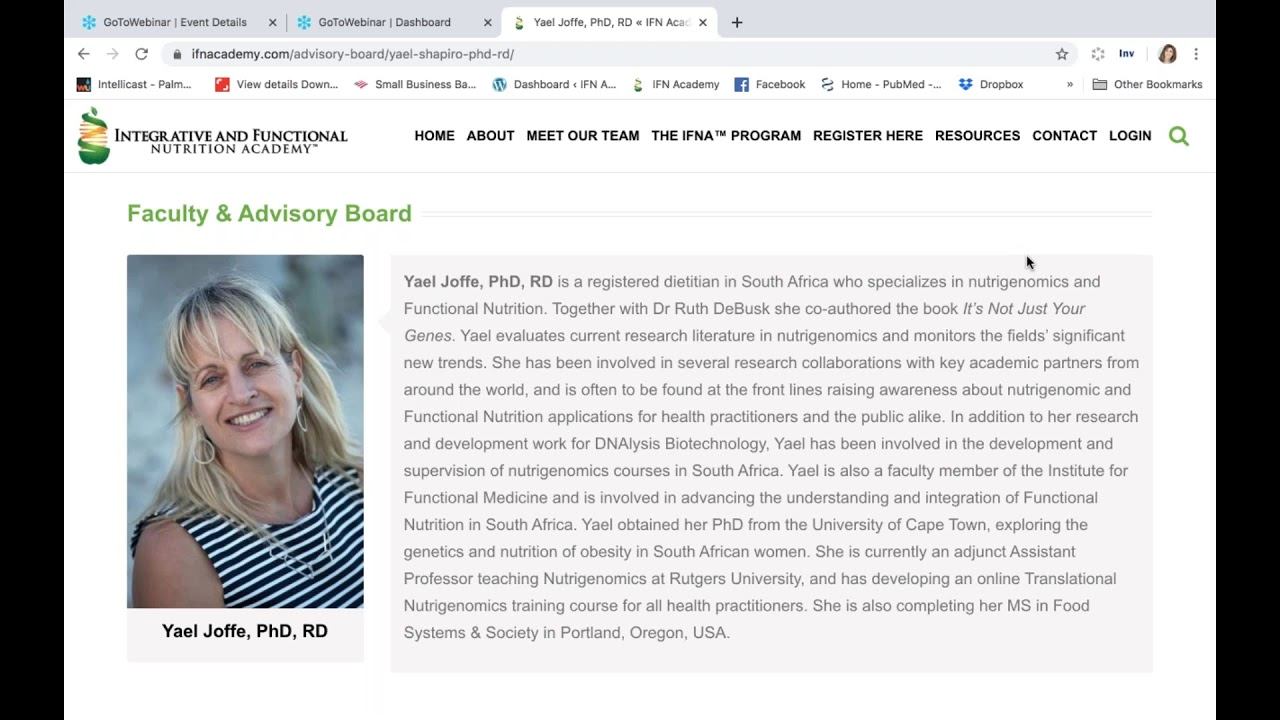Open the Other Bookmarks folder
Viewport: 1280px width, 720px height.
pyautogui.click(x=1147, y=84)
